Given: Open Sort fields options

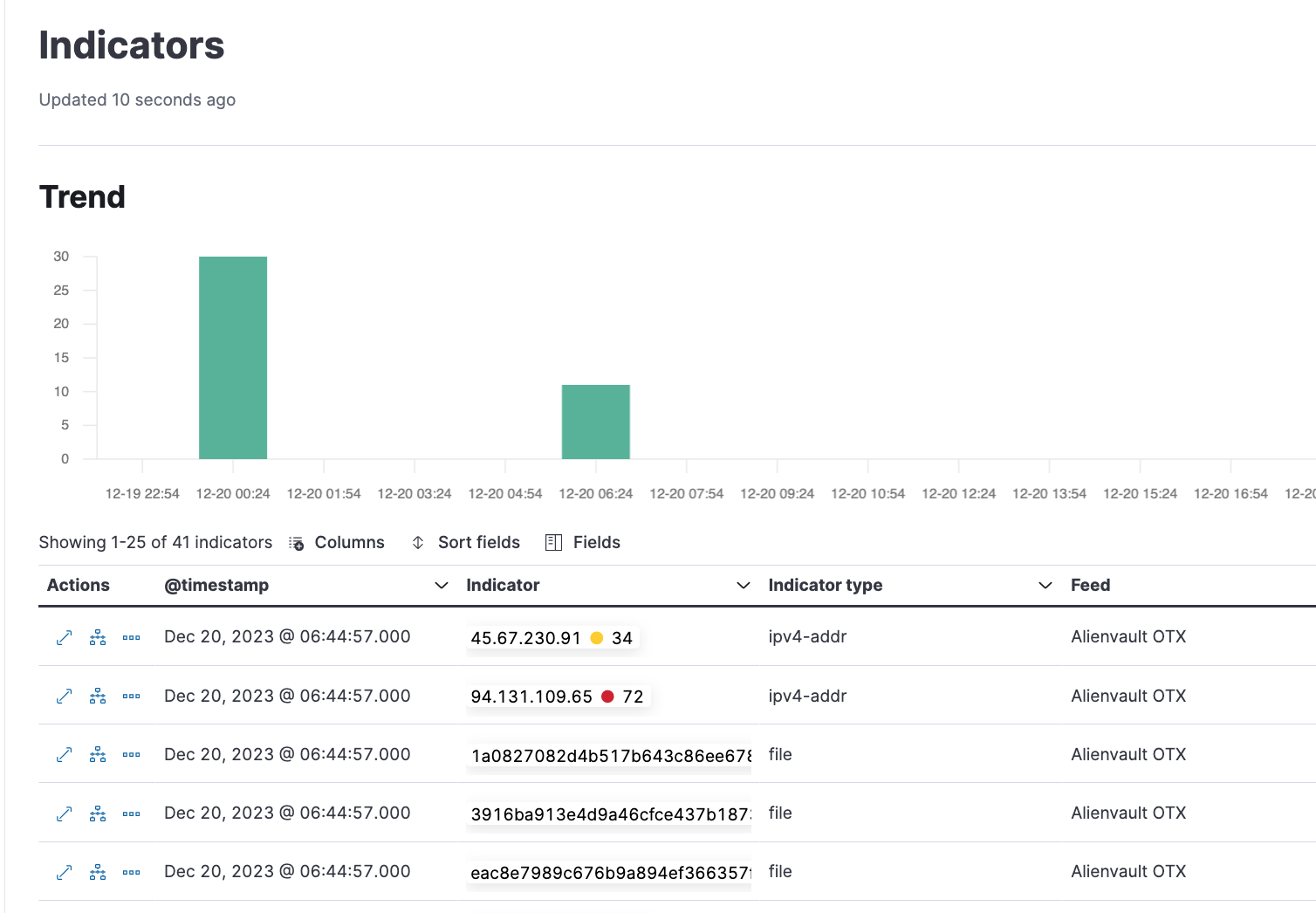Looking at the screenshot, I should 466,543.
